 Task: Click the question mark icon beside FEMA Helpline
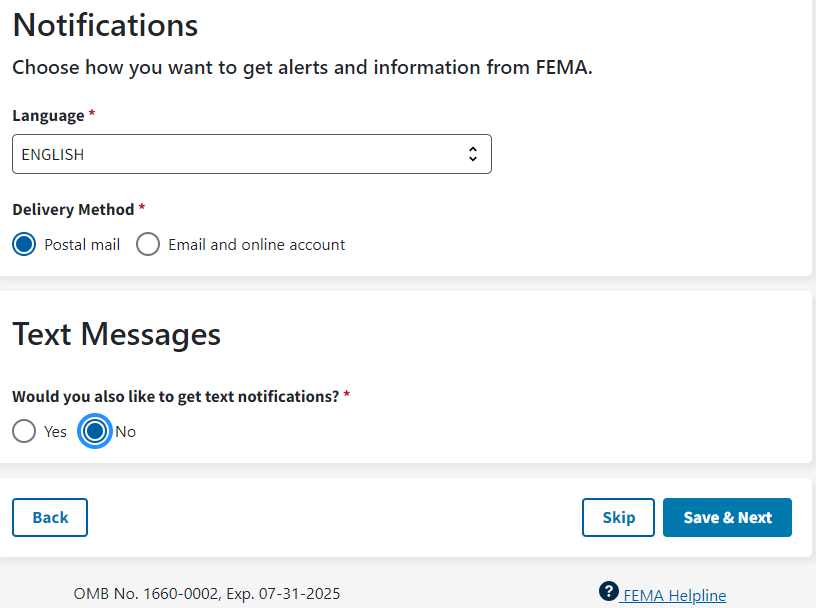[x=608, y=591]
